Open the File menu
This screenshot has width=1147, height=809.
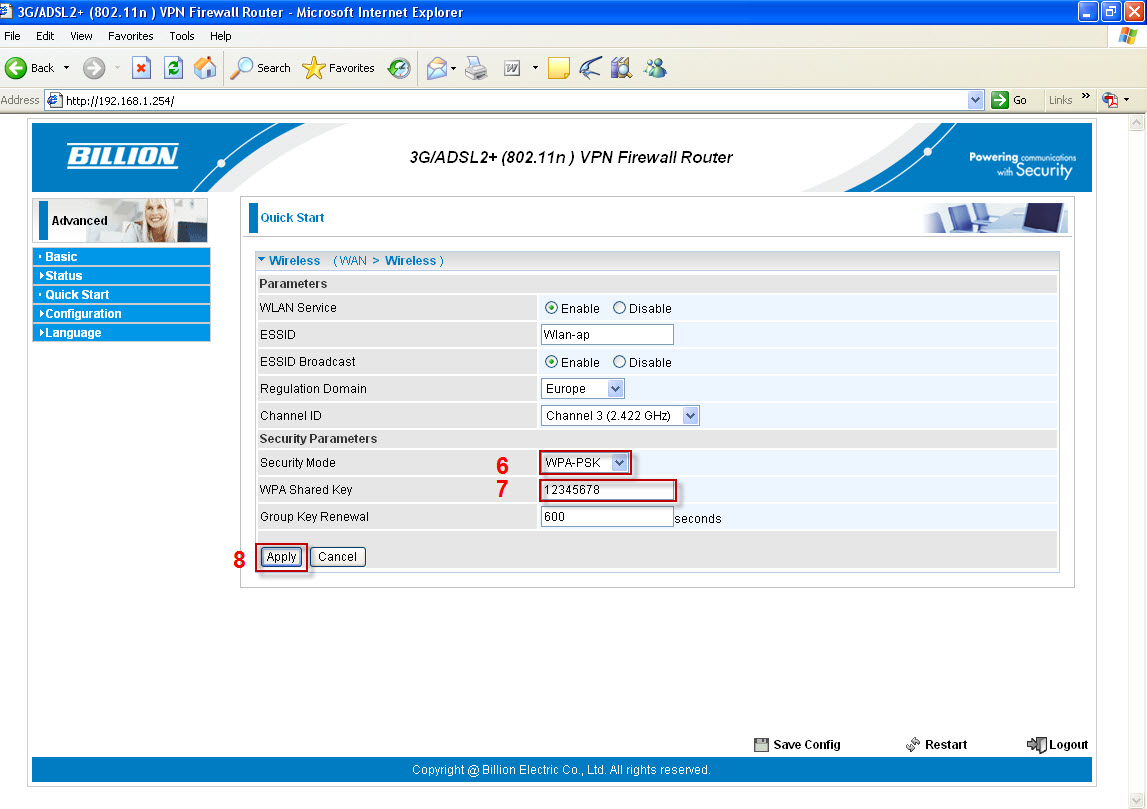(x=12, y=36)
